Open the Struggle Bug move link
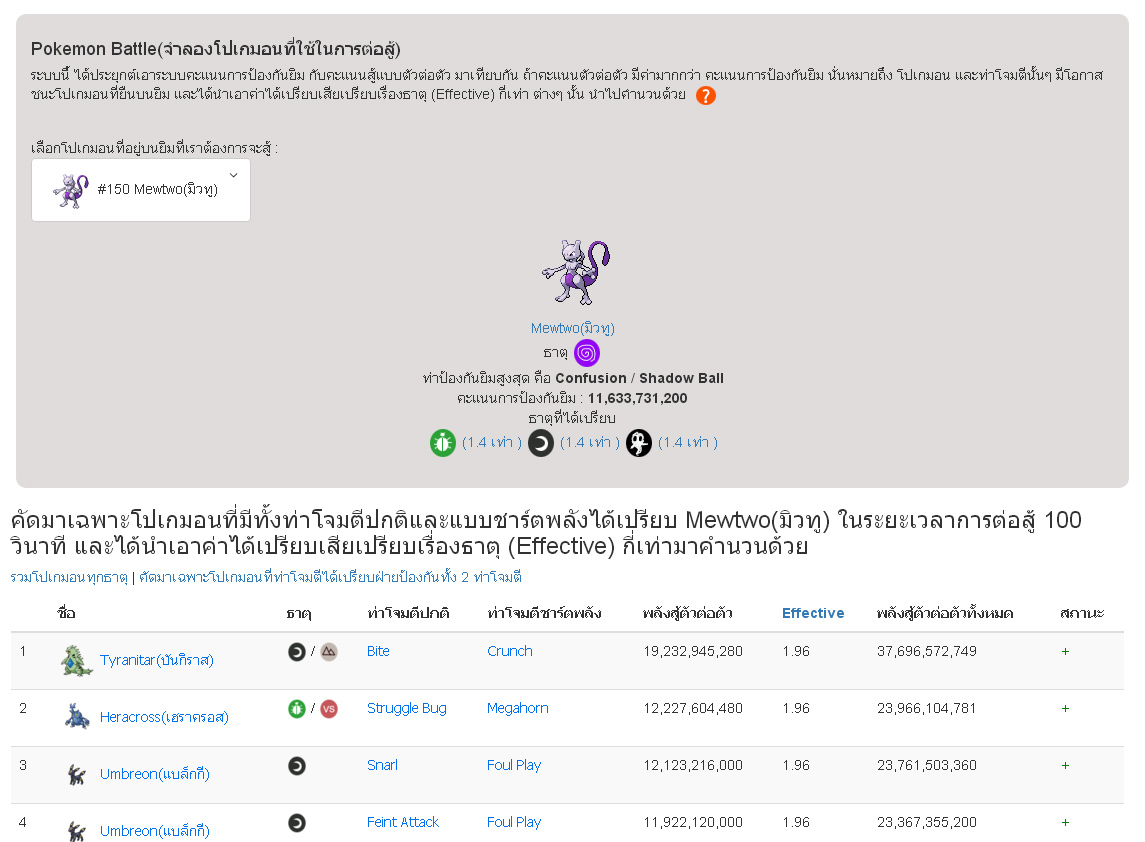The image size is (1145, 842). click(x=406, y=708)
